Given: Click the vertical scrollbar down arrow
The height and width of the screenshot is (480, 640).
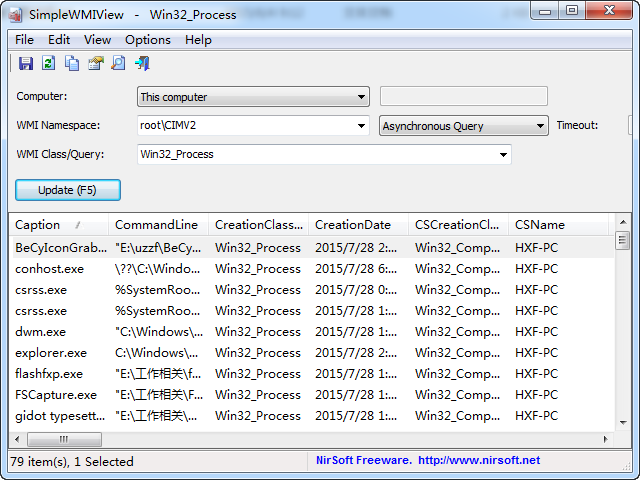Looking at the screenshot, I should pyautogui.click(x=623, y=423).
